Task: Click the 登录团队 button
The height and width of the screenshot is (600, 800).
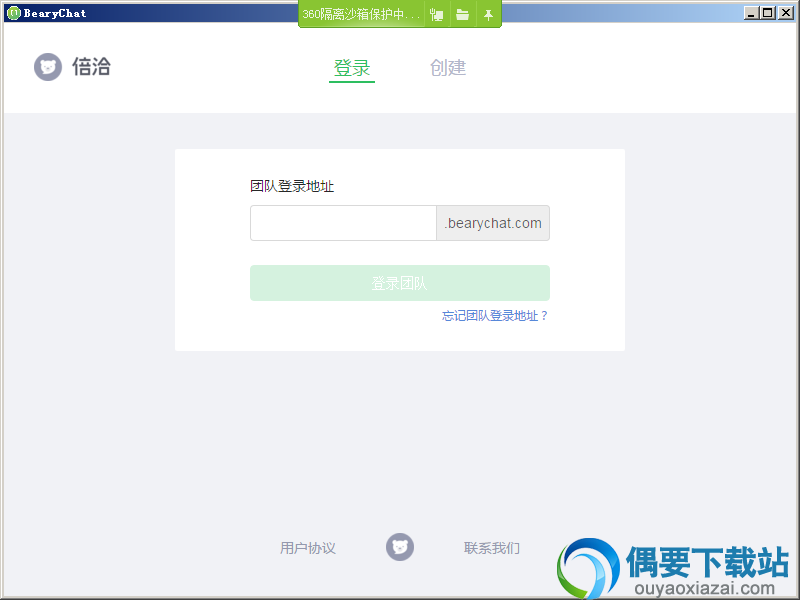Action: click(399, 283)
